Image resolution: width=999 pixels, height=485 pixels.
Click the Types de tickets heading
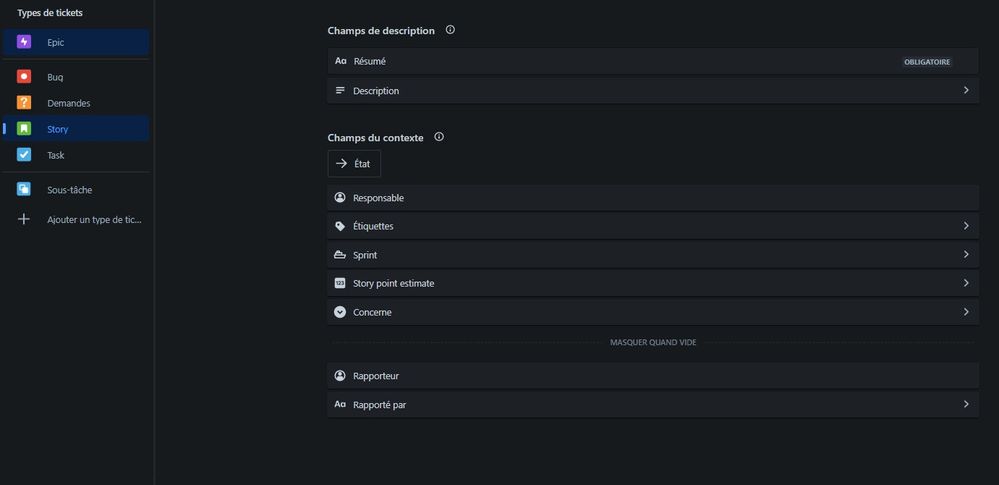tap(50, 13)
